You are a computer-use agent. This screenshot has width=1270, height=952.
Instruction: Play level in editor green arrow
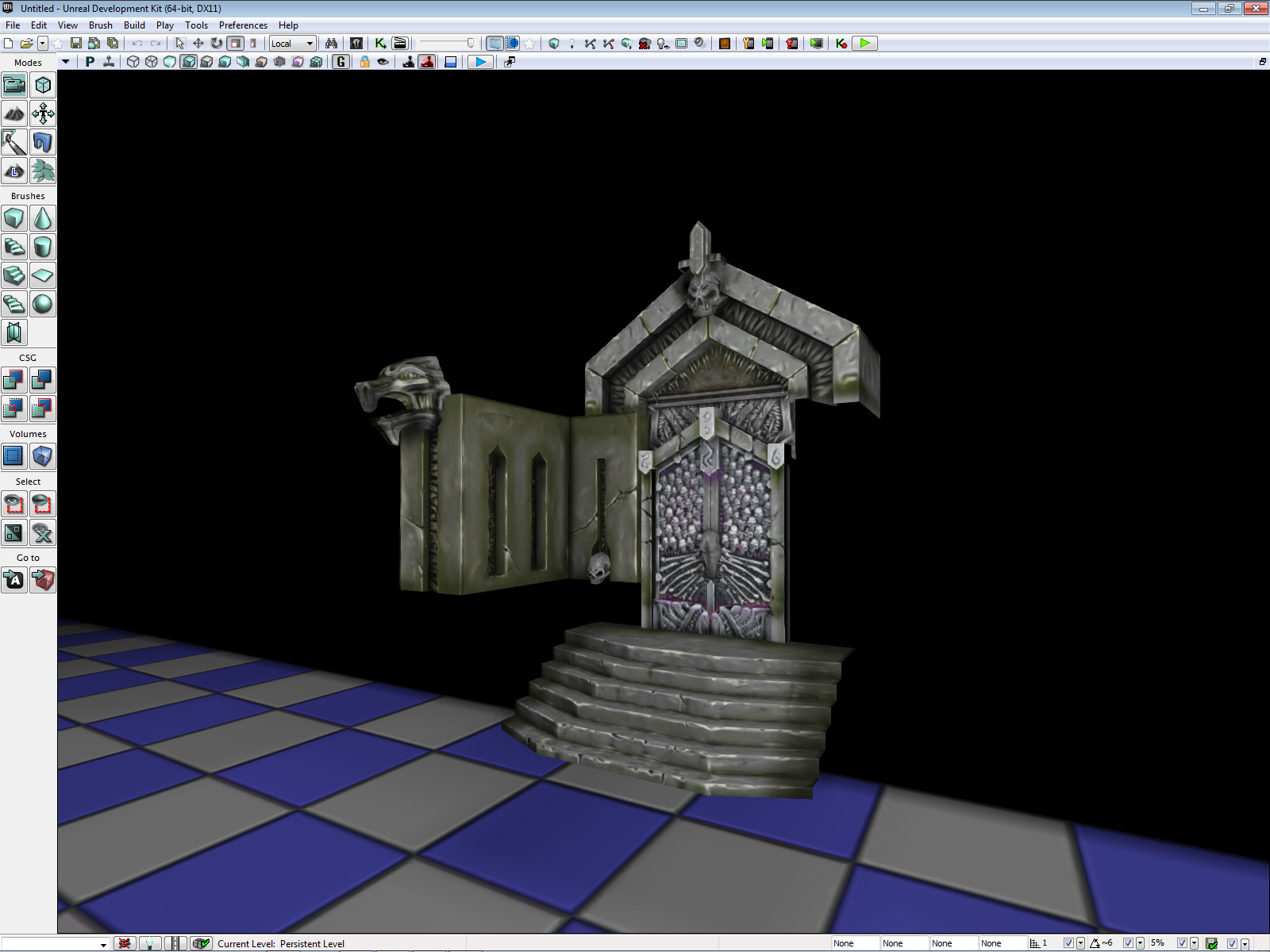click(x=865, y=44)
